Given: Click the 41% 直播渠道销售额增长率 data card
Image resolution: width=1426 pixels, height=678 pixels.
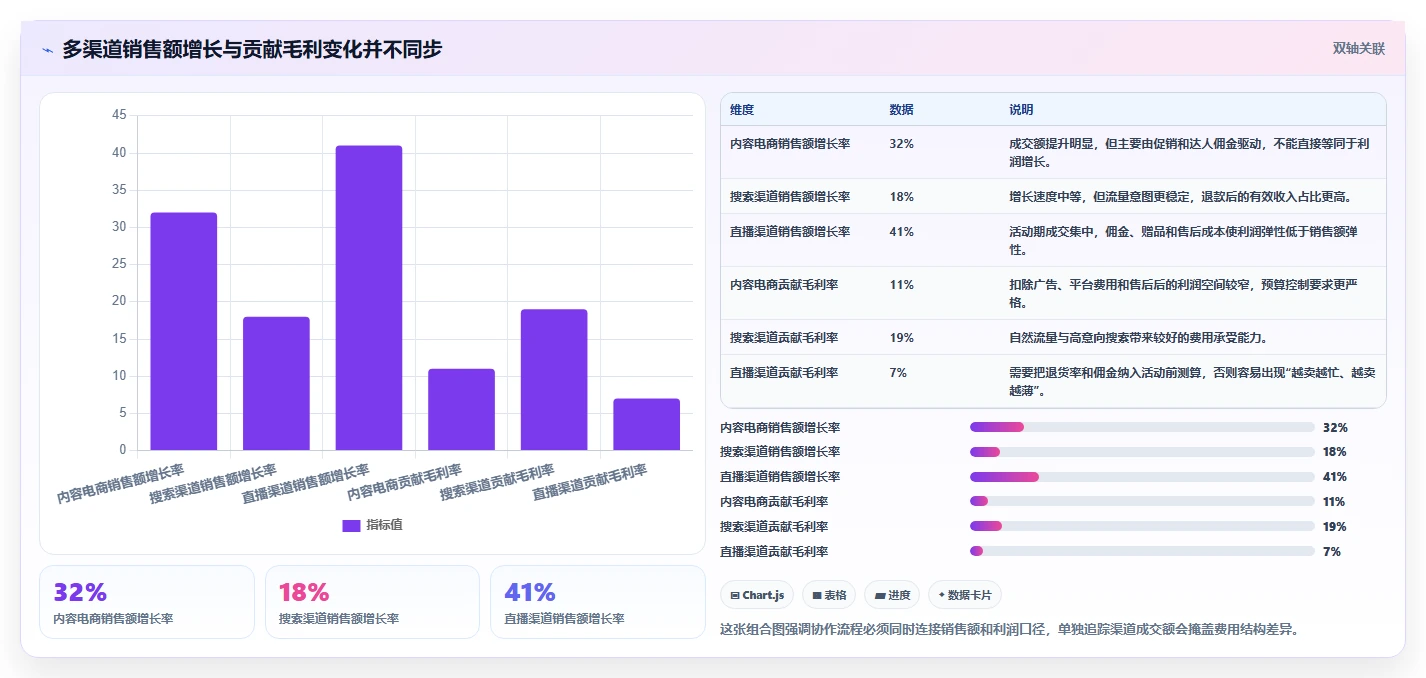Looking at the screenshot, I should [598, 602].
